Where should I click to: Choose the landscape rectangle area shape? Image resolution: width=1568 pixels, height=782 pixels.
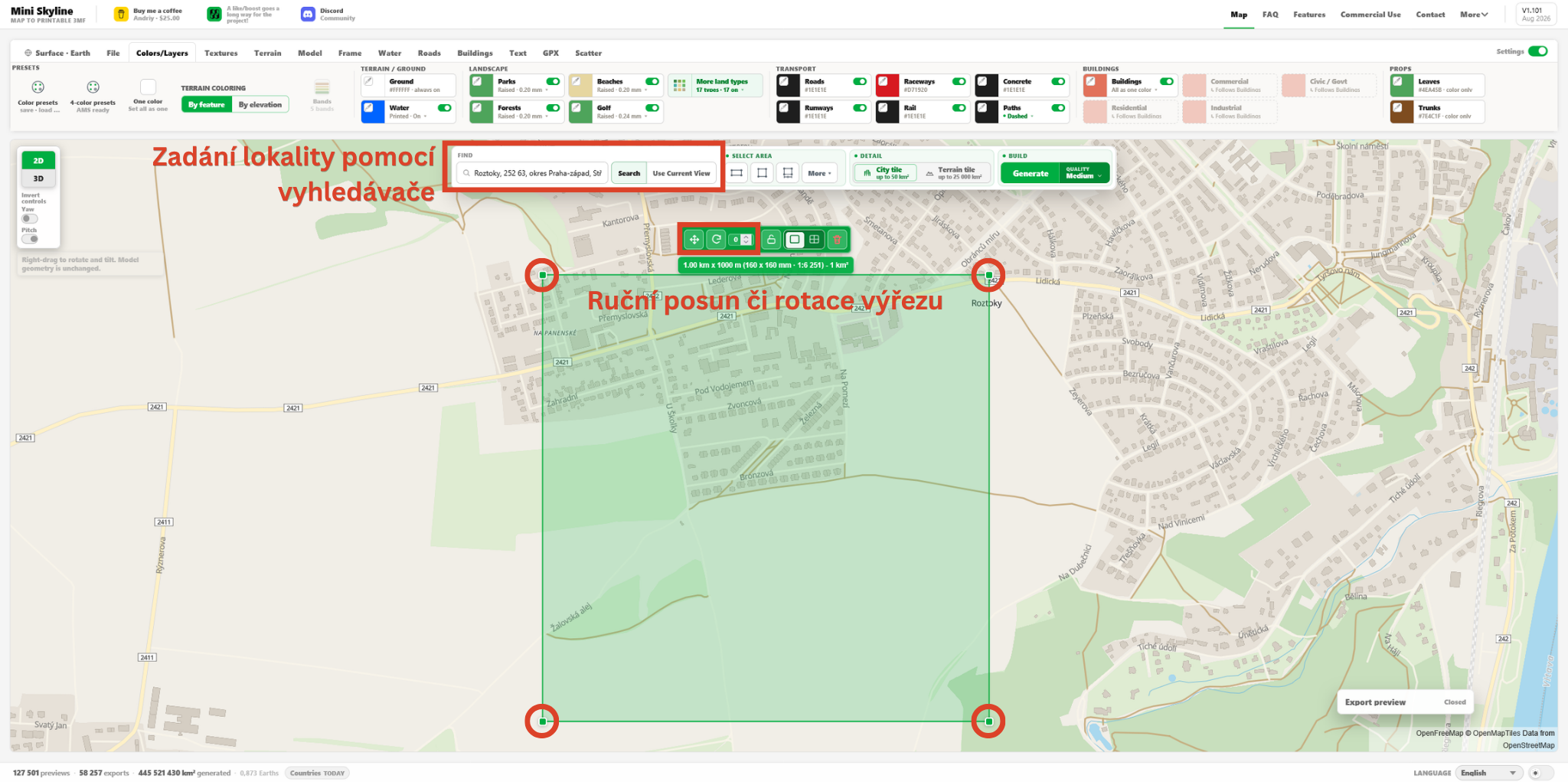[x=737, y=173]
